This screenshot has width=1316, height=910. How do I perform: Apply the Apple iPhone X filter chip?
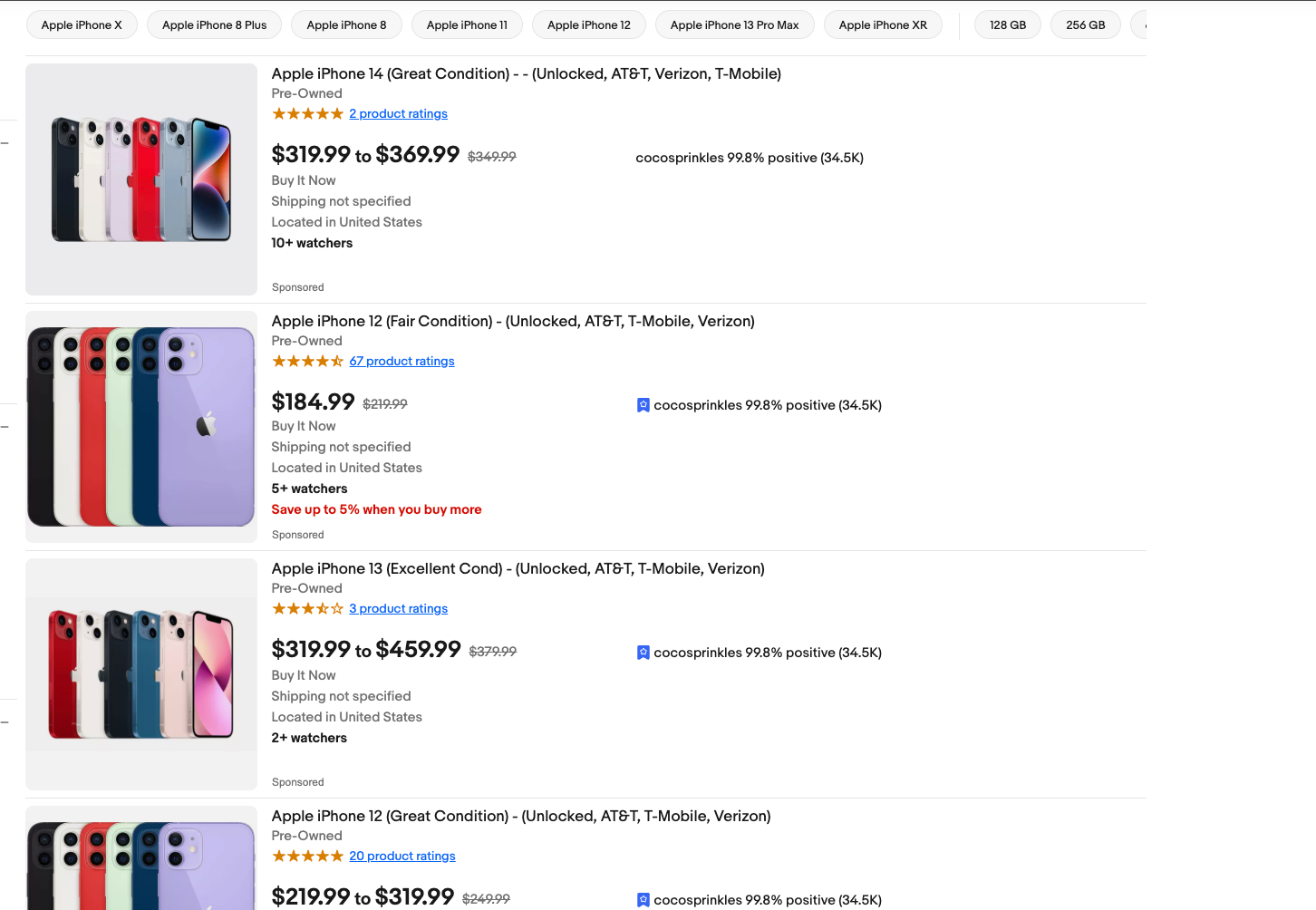82,24
